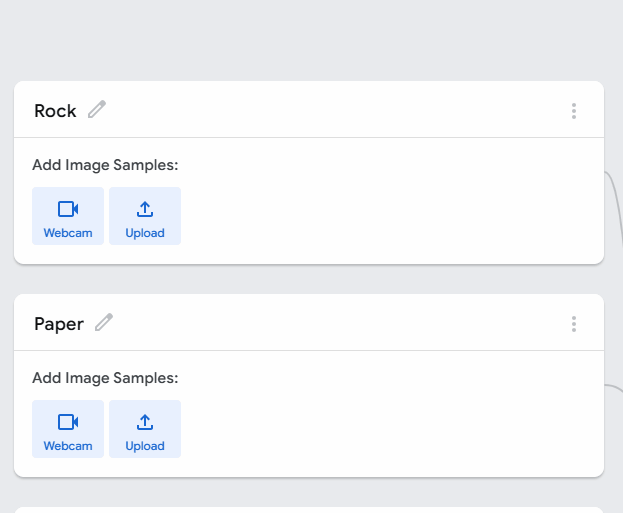Click "Add Image Samples:" label in Rock card
The height and width of the screenshot is (513, 623).
(105, 165)
